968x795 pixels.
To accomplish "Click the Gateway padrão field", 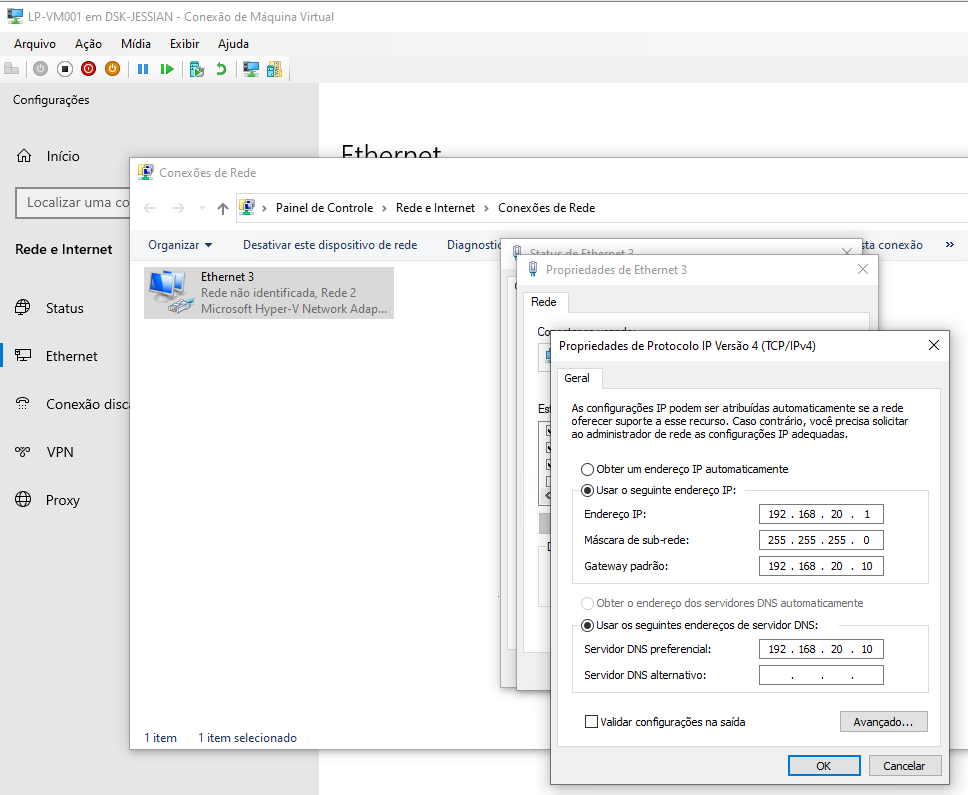I will tap(821, 566).
